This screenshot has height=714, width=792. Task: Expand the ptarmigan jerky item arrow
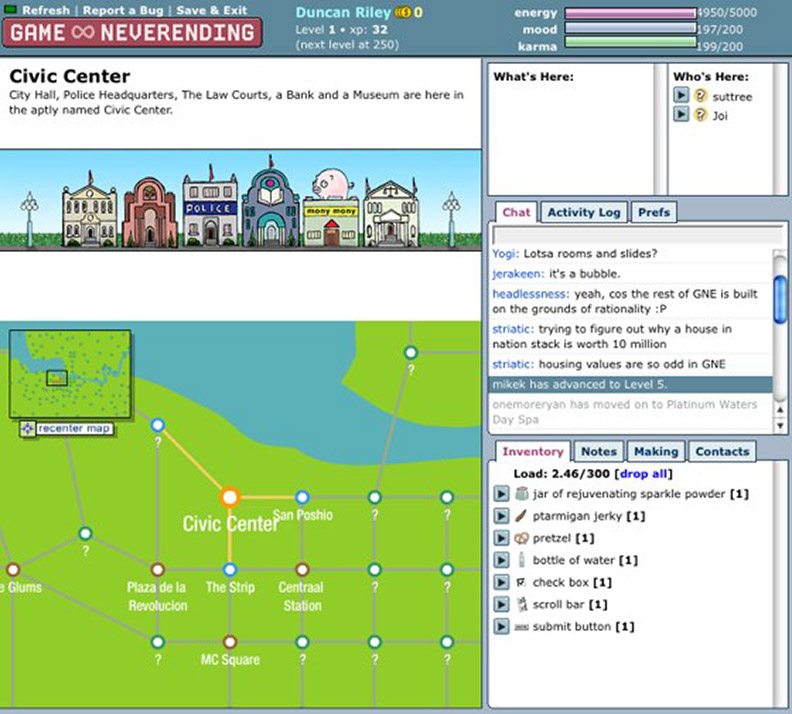tap(502, 516)
